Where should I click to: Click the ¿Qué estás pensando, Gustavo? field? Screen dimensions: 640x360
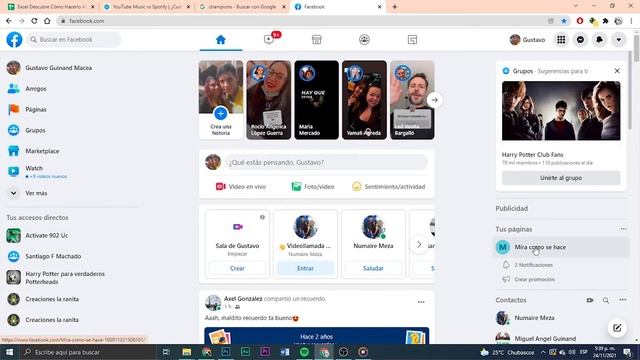click(326, 162)
